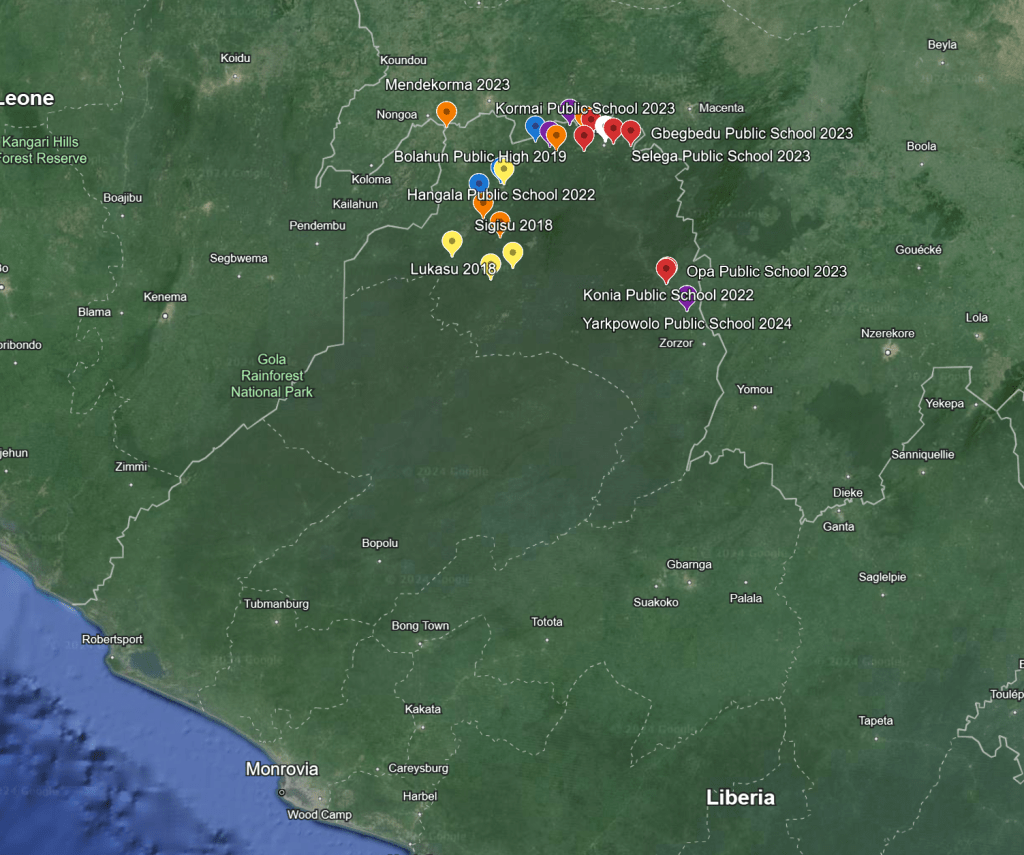Click the orange pin beside Sigisu 2018
This screenshot has height=855, width=1024.
pyautogui.click(x=500, y=221)
